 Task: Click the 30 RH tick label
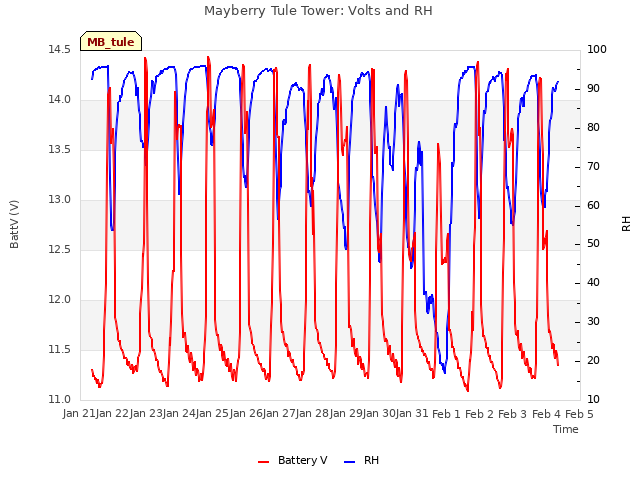coord(593,322)
